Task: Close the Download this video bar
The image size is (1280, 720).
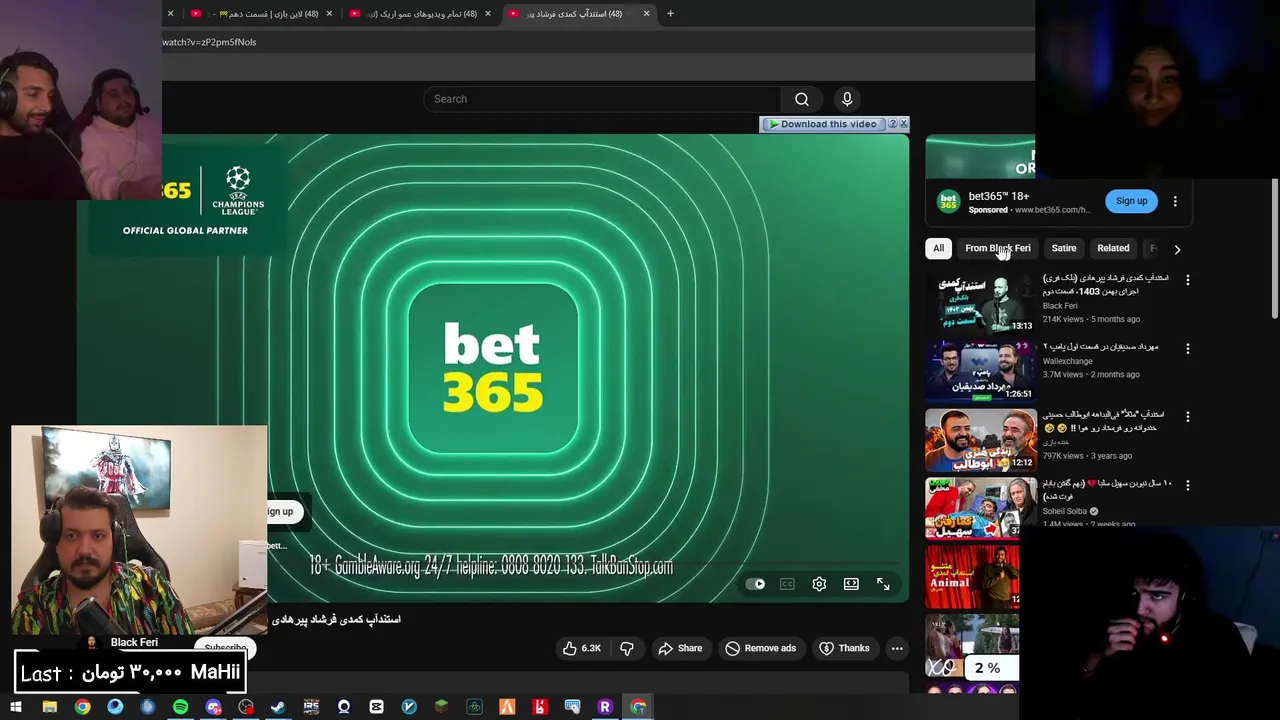Action: click(903, 124)
